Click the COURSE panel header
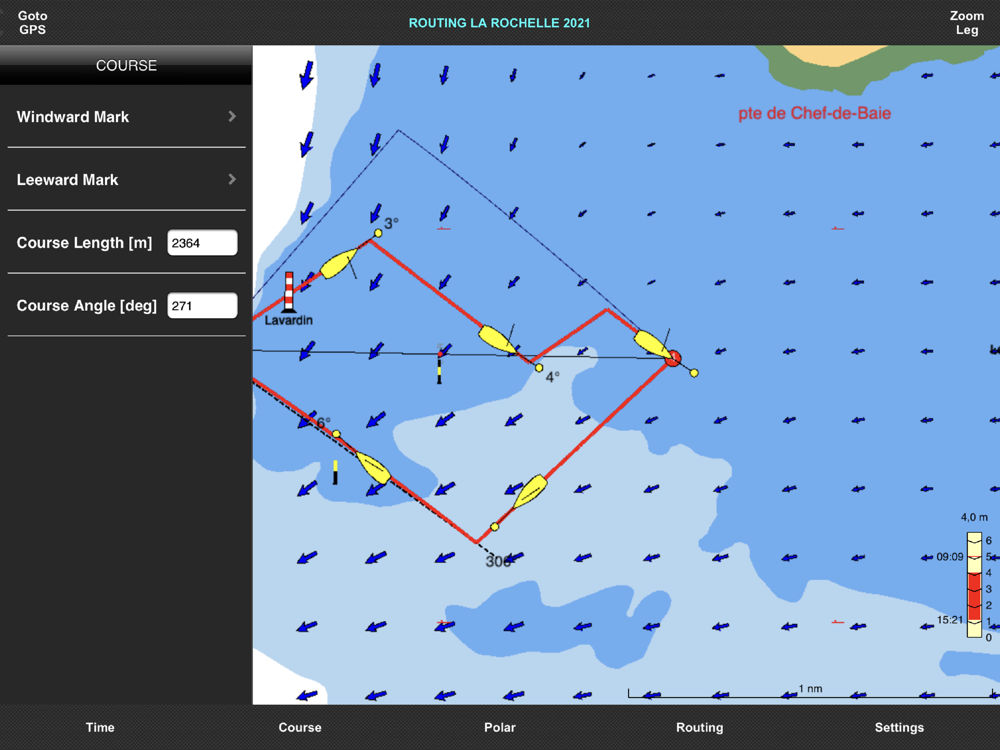The height and width of the screenshot is (750, 1000). pyautogui.click(x=126, y=65)
